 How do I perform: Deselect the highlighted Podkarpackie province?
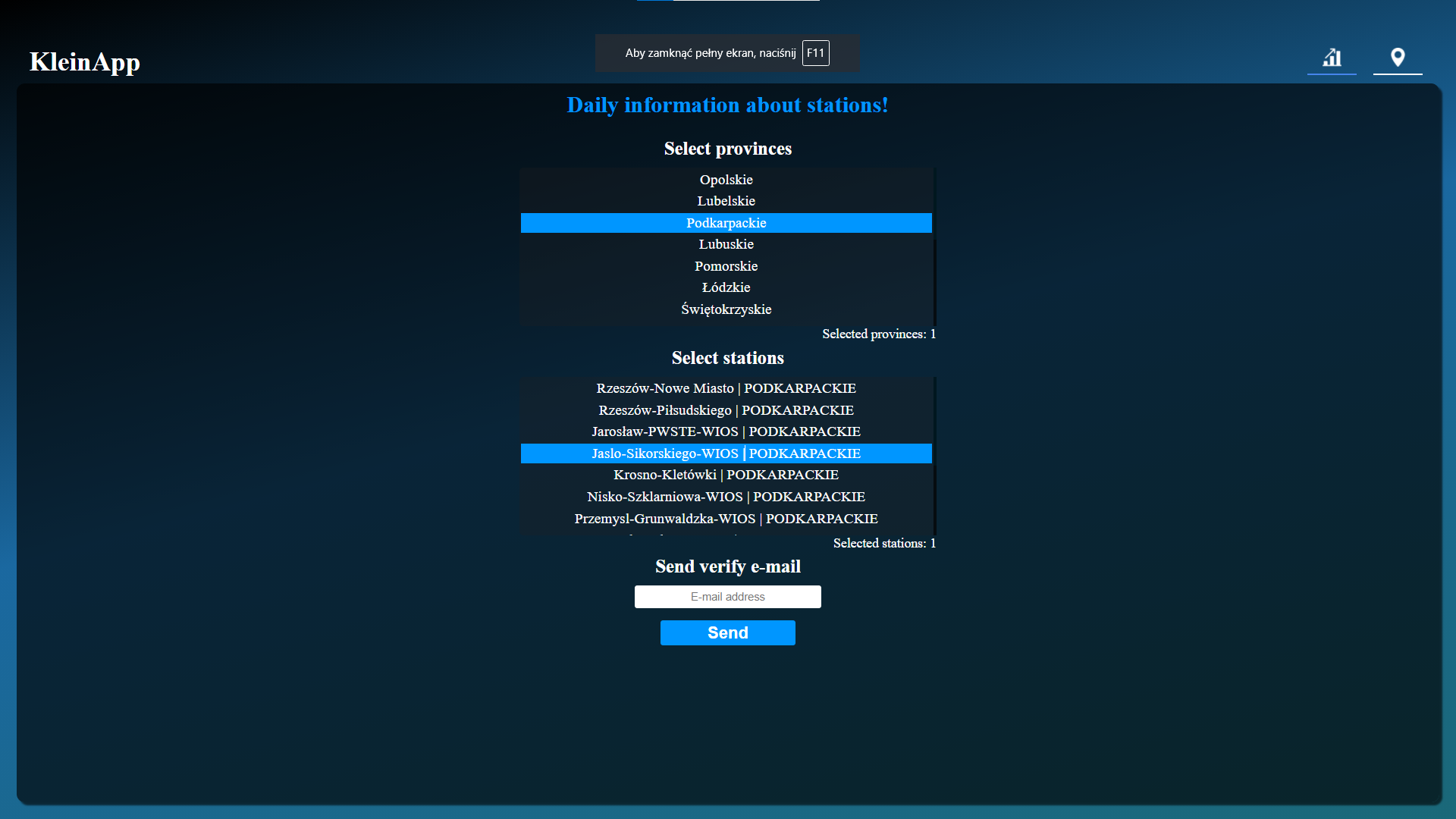point(726,223)
